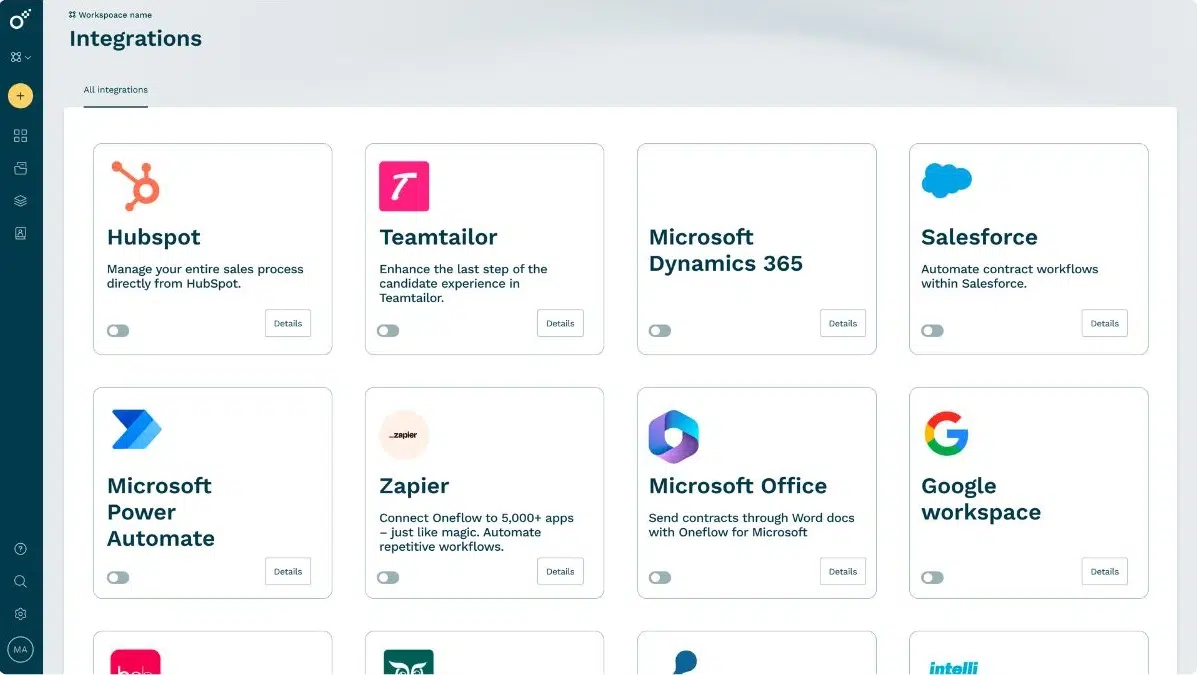Click the MA profile avatar
1197x675 pixels.
point(20,649)
